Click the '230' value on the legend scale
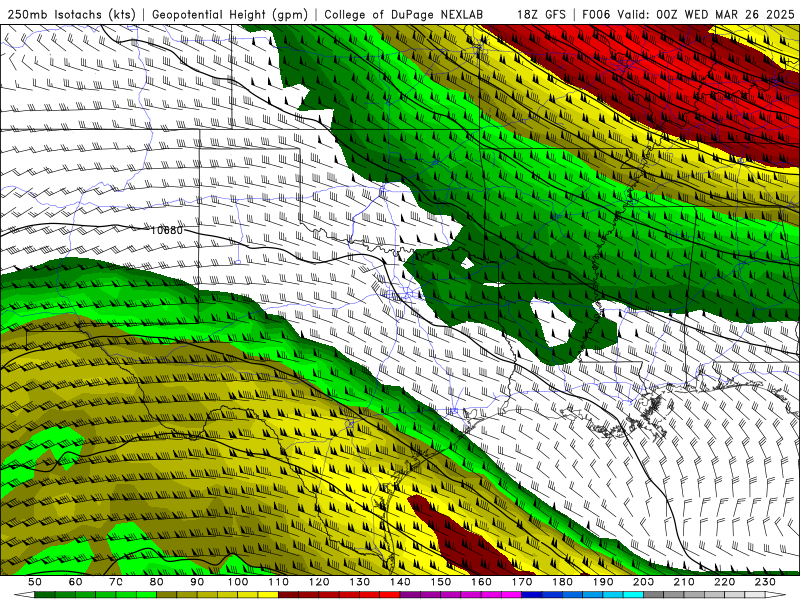The image size is (800, 600). [x=765, y=582]
